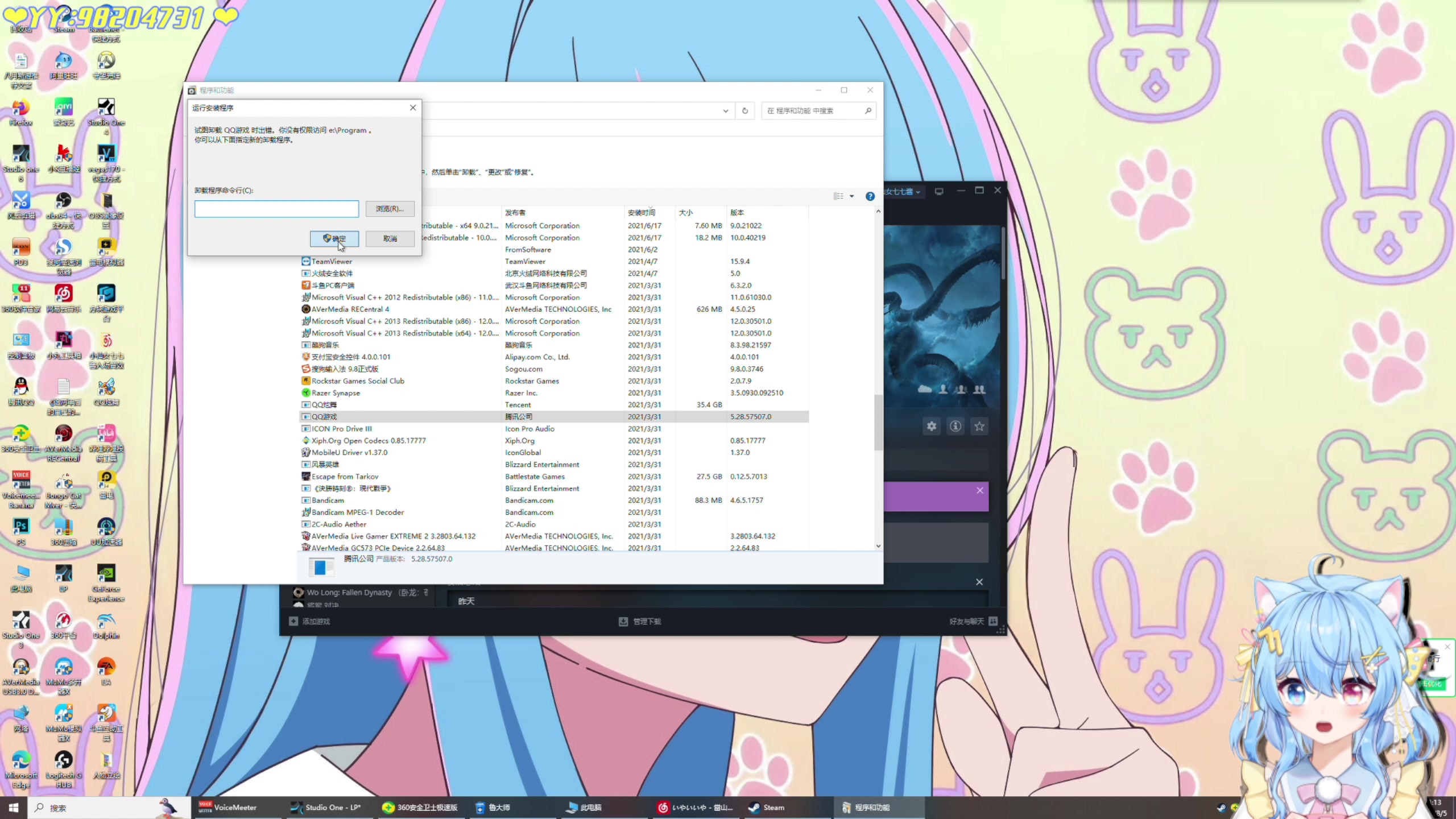Sort by the 安装时间 column header
The width and height of the screenshot is (1456, 819).
click(649, 212)
